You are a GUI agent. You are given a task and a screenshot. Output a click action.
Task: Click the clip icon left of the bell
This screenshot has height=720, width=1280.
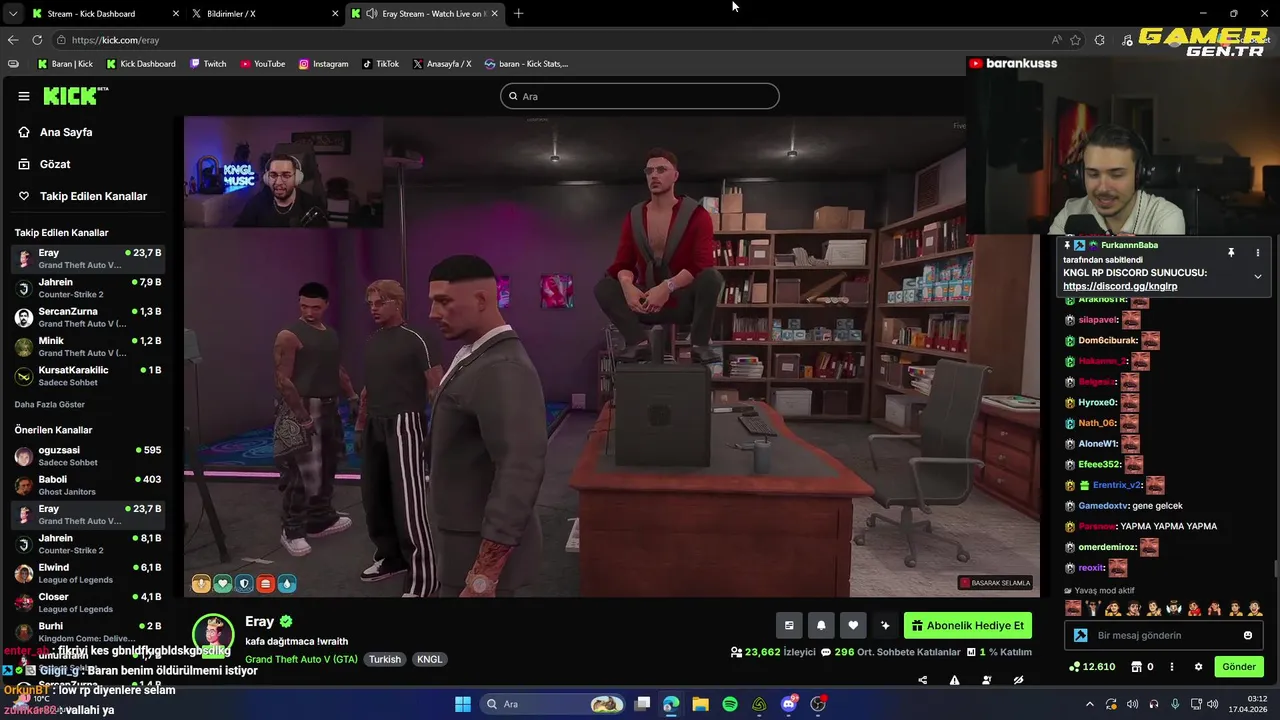(789, 626)
